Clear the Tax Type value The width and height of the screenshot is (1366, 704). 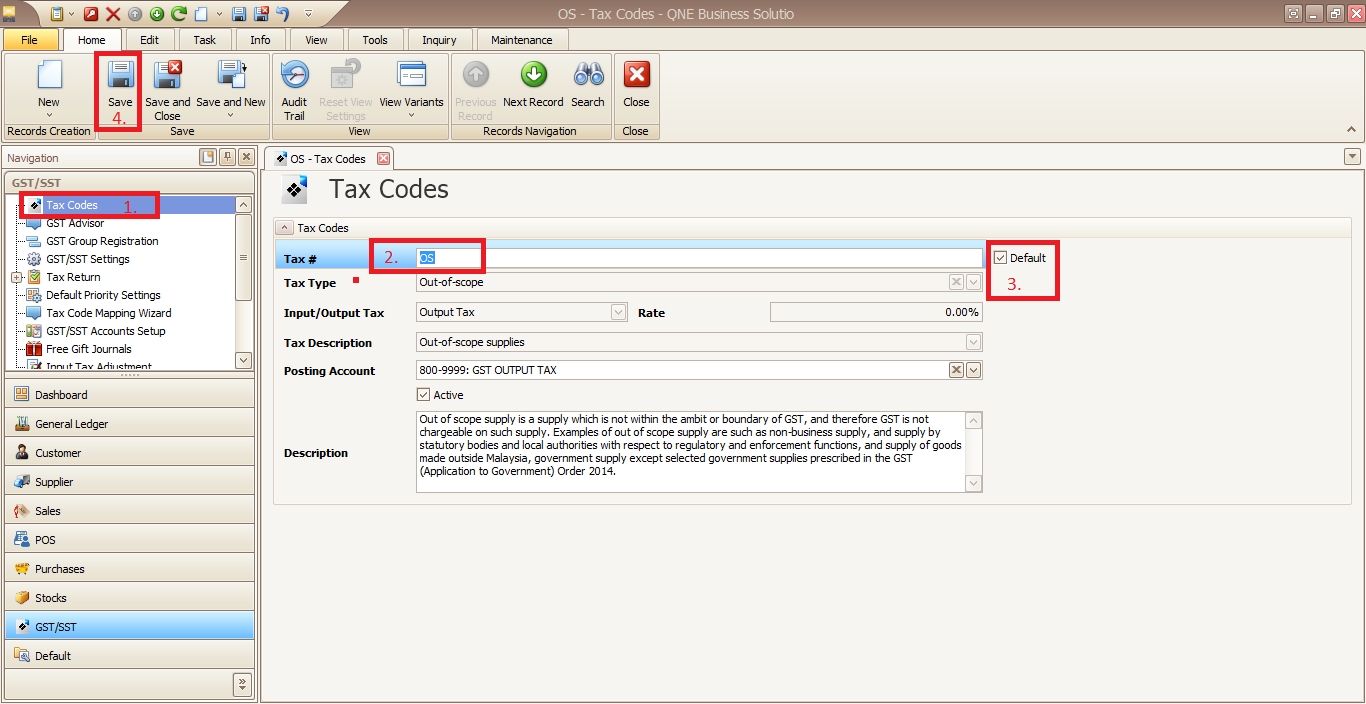[x=956, y=283]
